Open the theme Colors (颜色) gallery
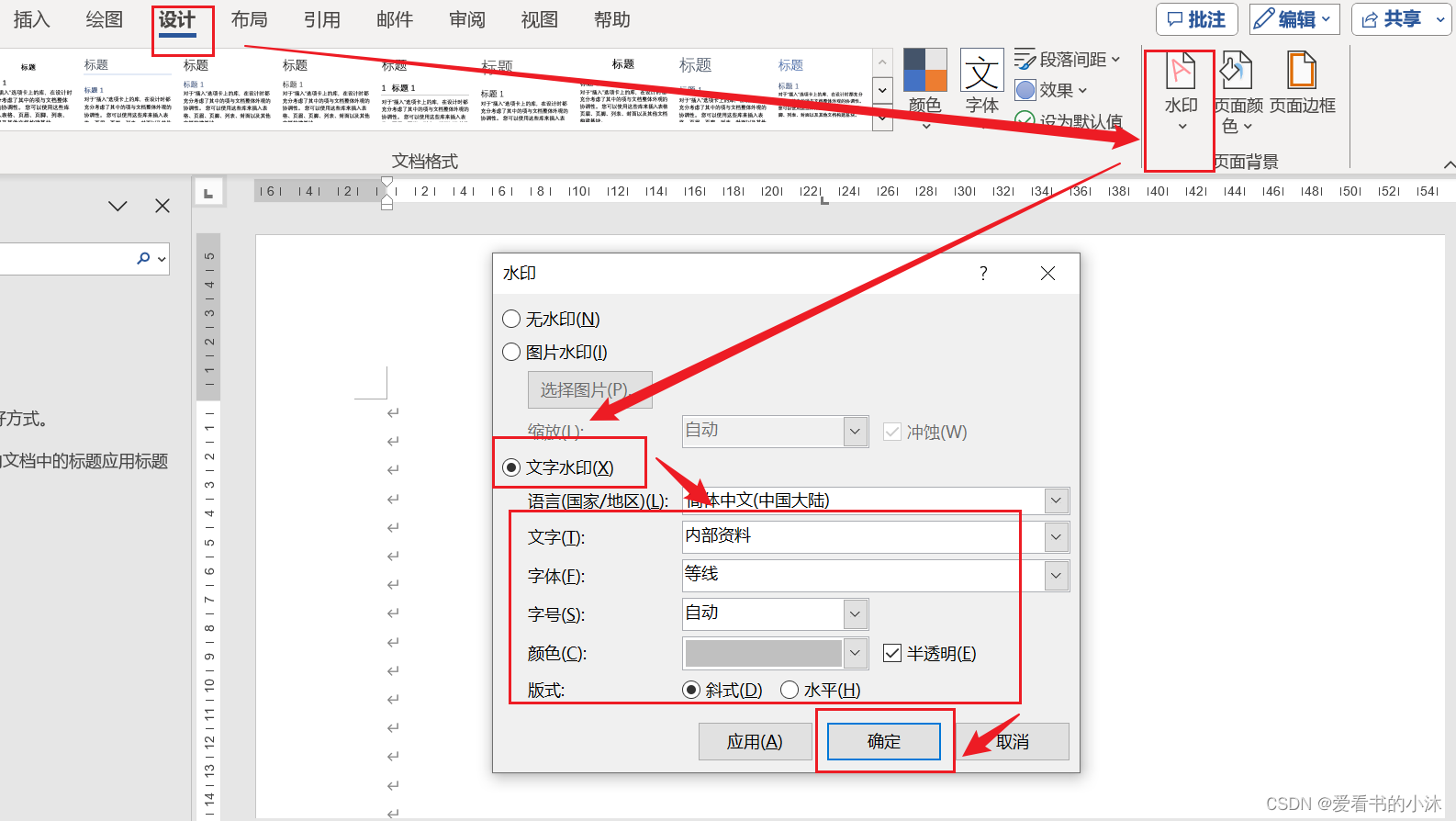Screen dimensions: 1456x821 924,89
